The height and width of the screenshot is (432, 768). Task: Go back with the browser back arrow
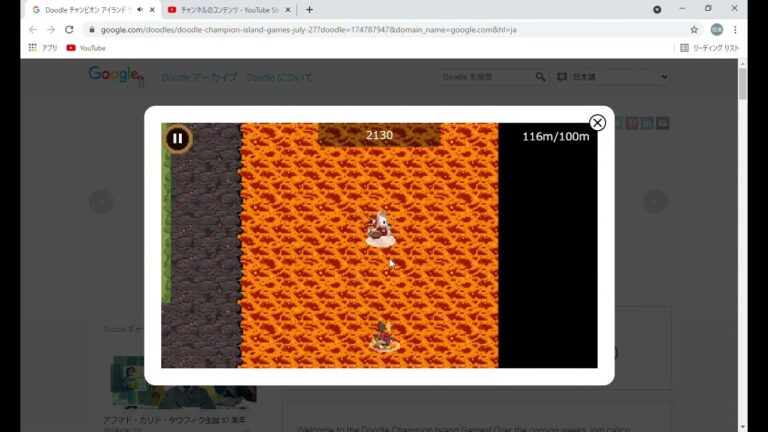32,30
